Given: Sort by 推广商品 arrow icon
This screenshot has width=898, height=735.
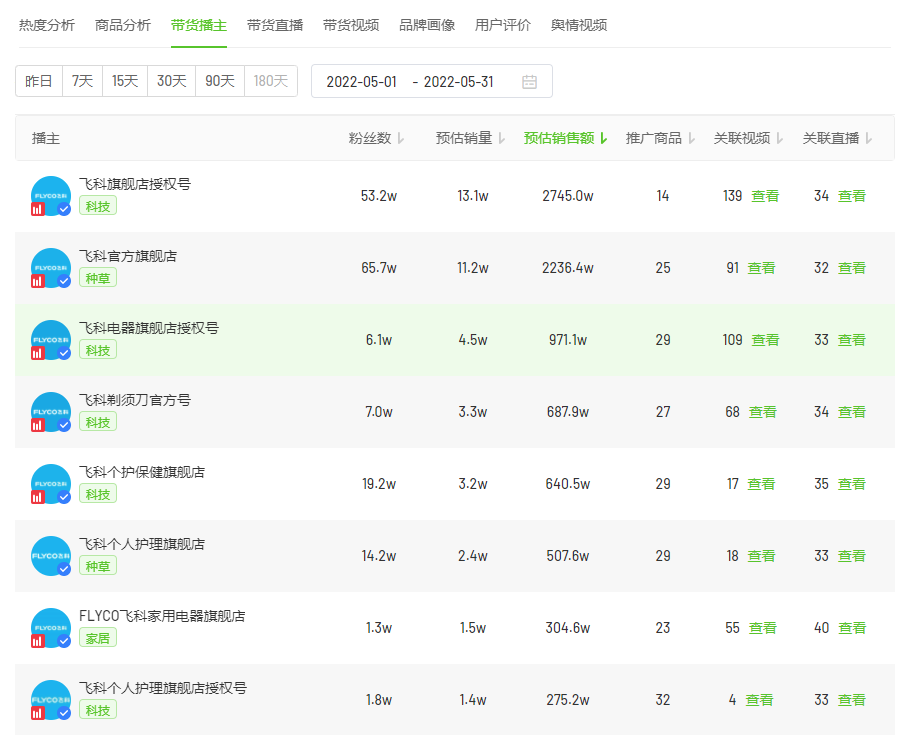Looking at the screenshot, I should tap(692, 139).
